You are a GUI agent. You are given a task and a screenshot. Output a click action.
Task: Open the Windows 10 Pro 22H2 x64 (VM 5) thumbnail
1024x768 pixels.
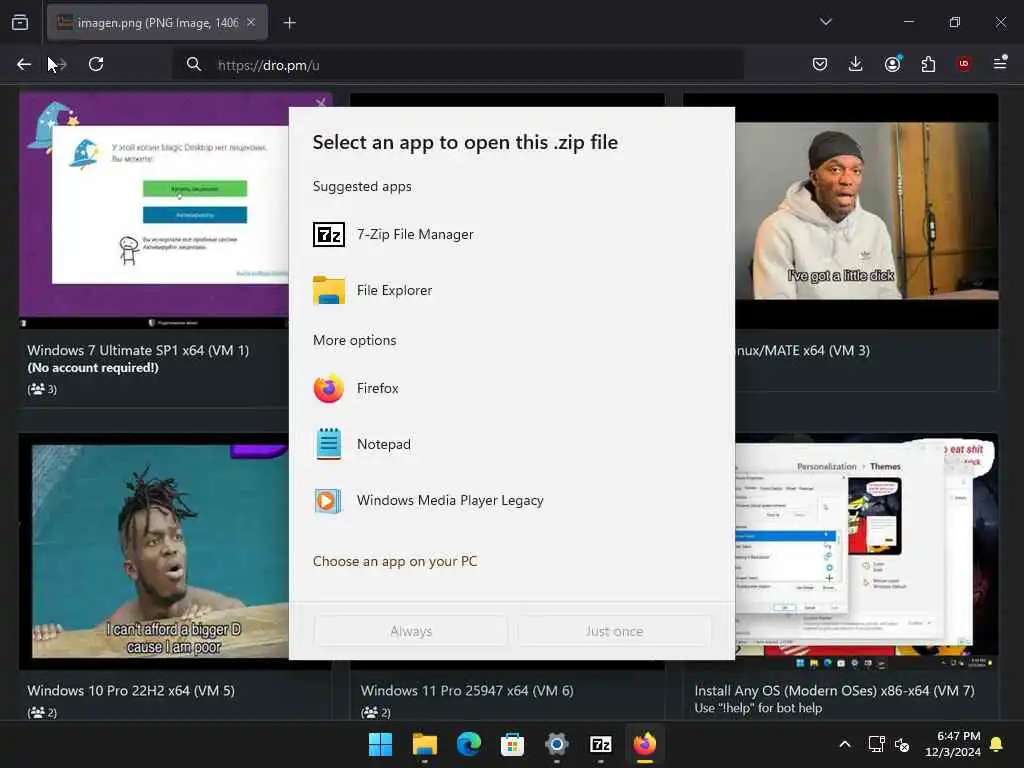[153, 552]
